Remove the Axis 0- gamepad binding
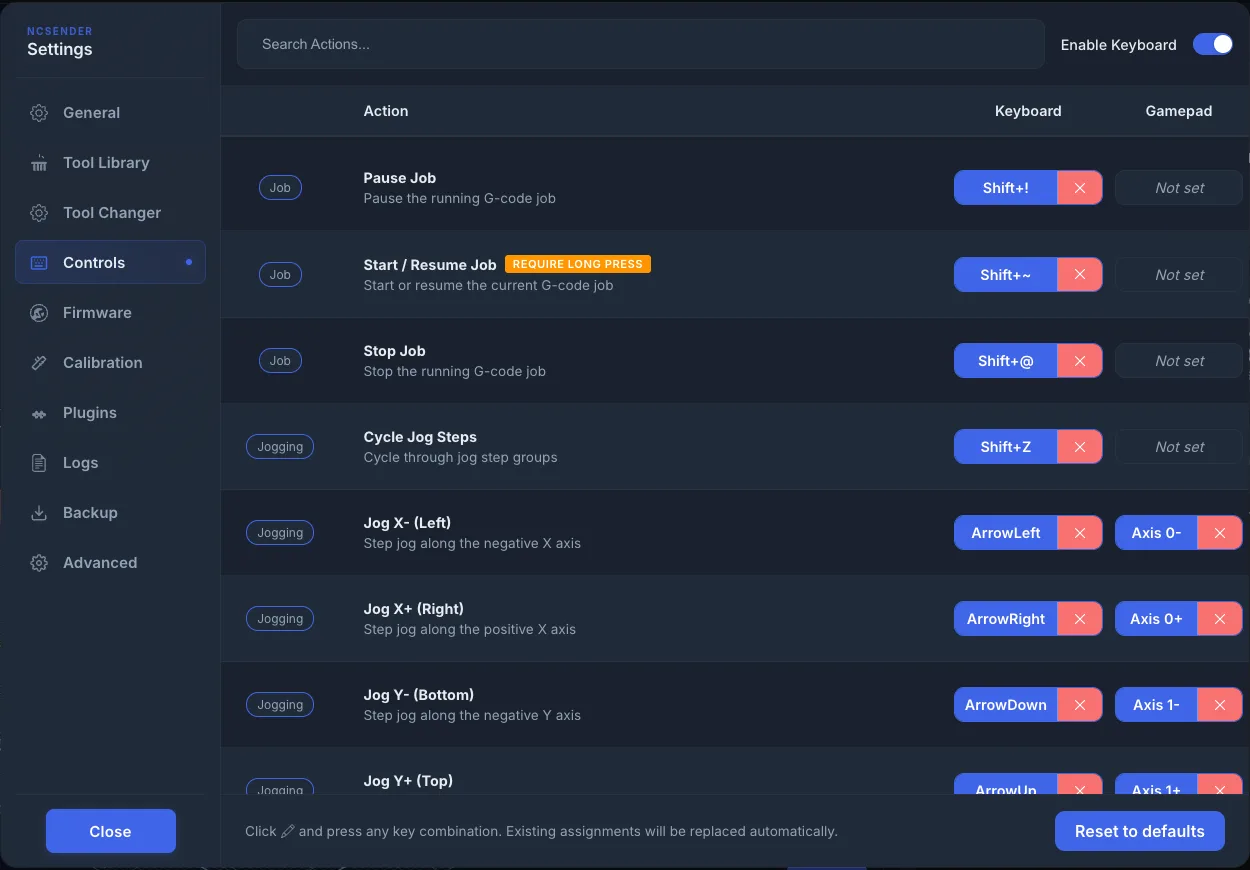 pos(1219,533)
